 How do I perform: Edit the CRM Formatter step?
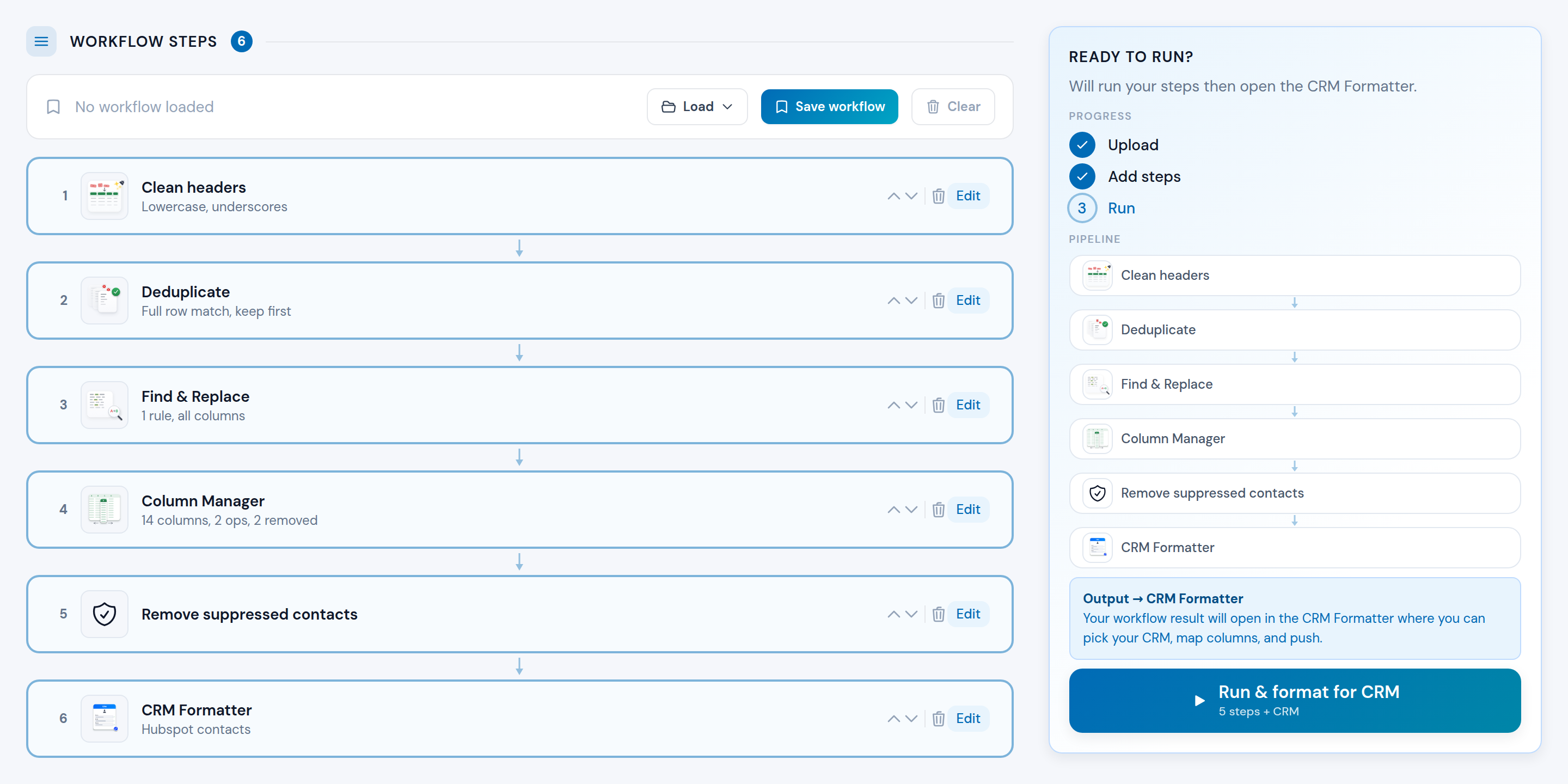click(967, 719)
